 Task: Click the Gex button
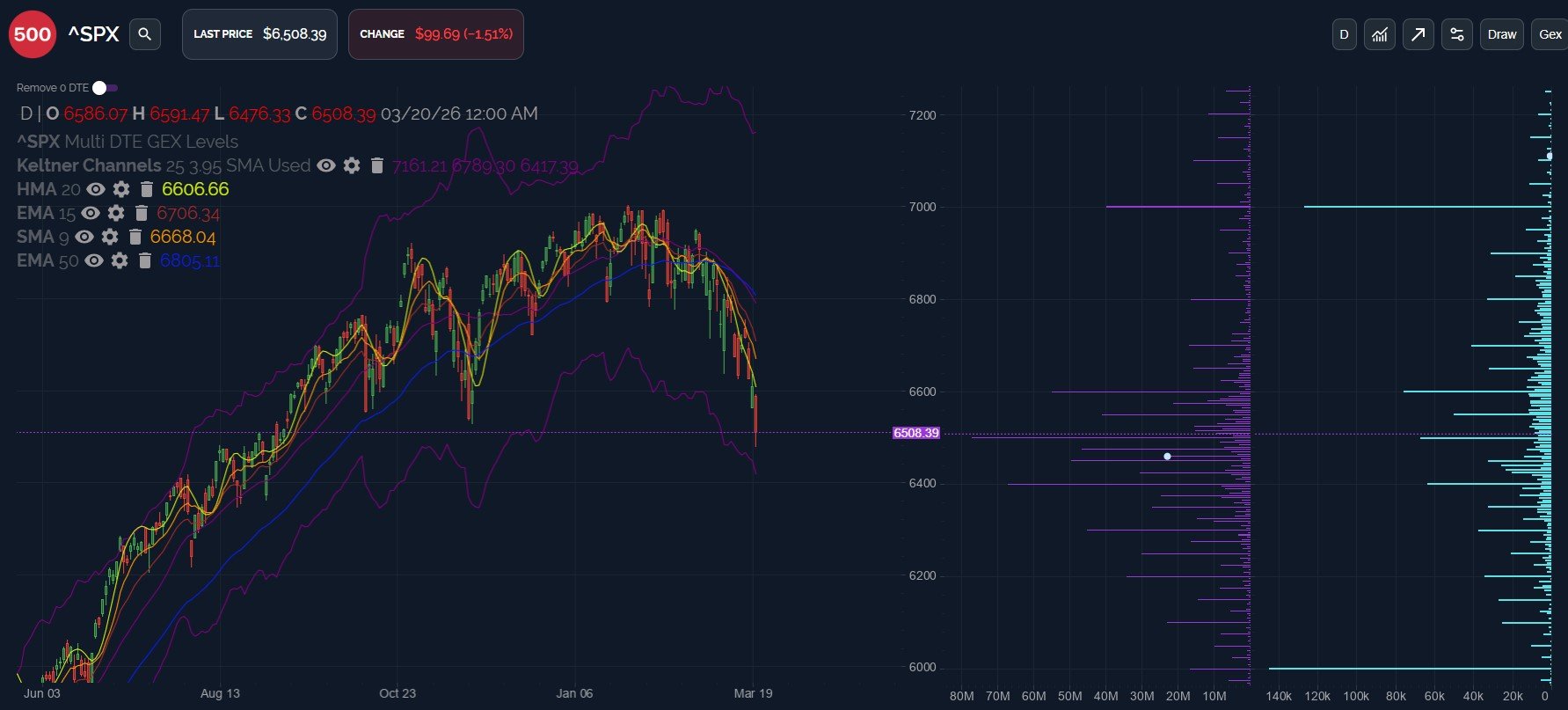(x=1550, y=34)
